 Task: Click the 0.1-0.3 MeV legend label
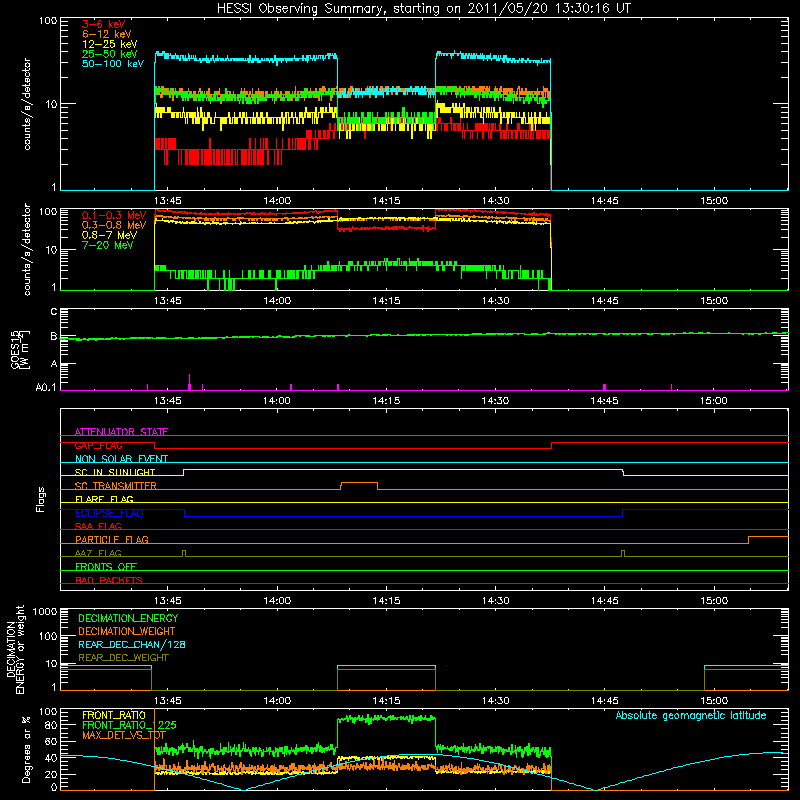(x=114, y=215)
